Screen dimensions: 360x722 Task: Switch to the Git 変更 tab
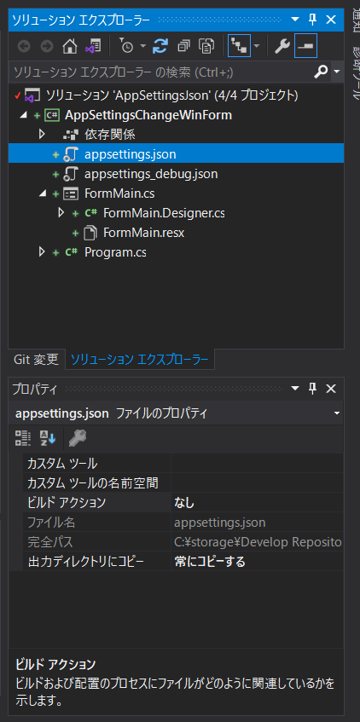(36, 359)
